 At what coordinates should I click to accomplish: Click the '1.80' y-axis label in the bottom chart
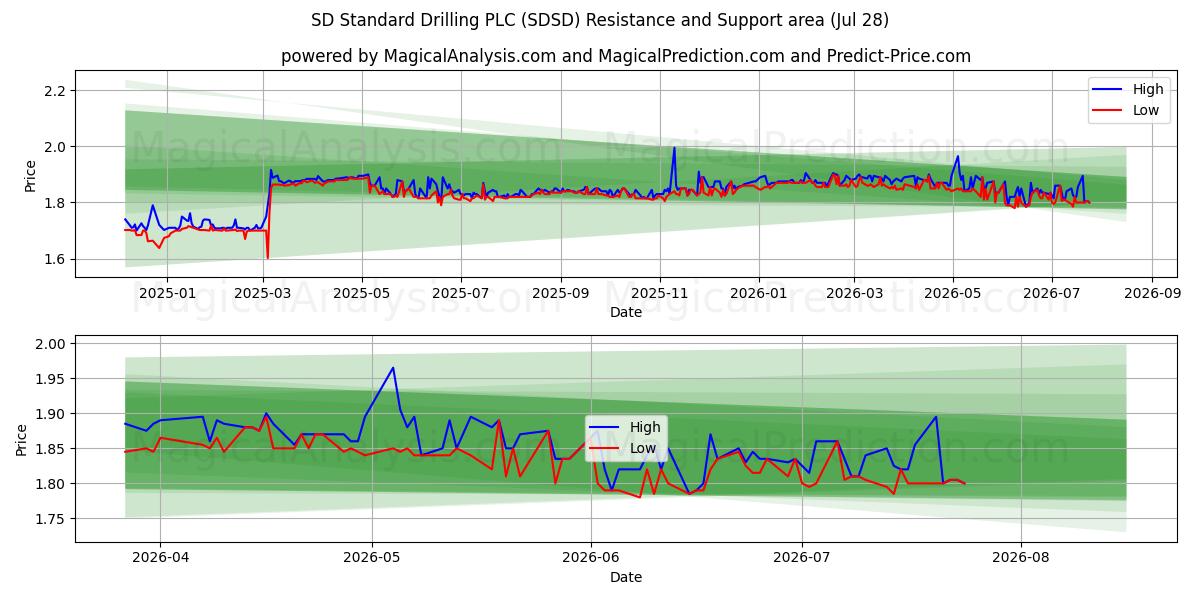click(x=51, y=484)
